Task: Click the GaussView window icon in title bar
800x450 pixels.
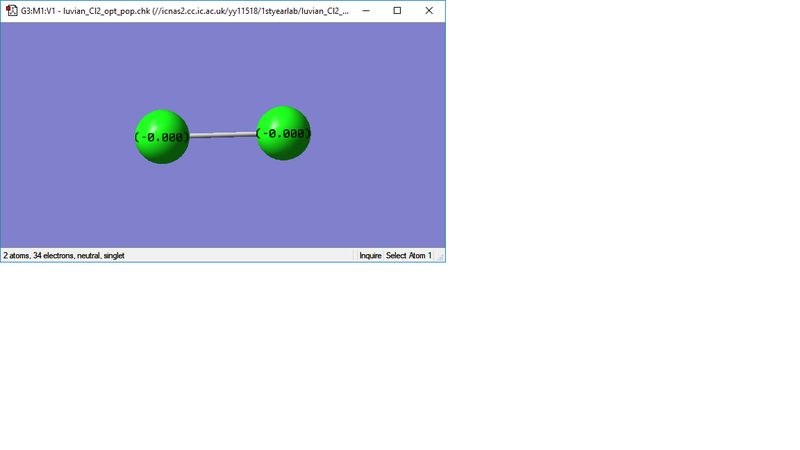Action: point(12,11)
